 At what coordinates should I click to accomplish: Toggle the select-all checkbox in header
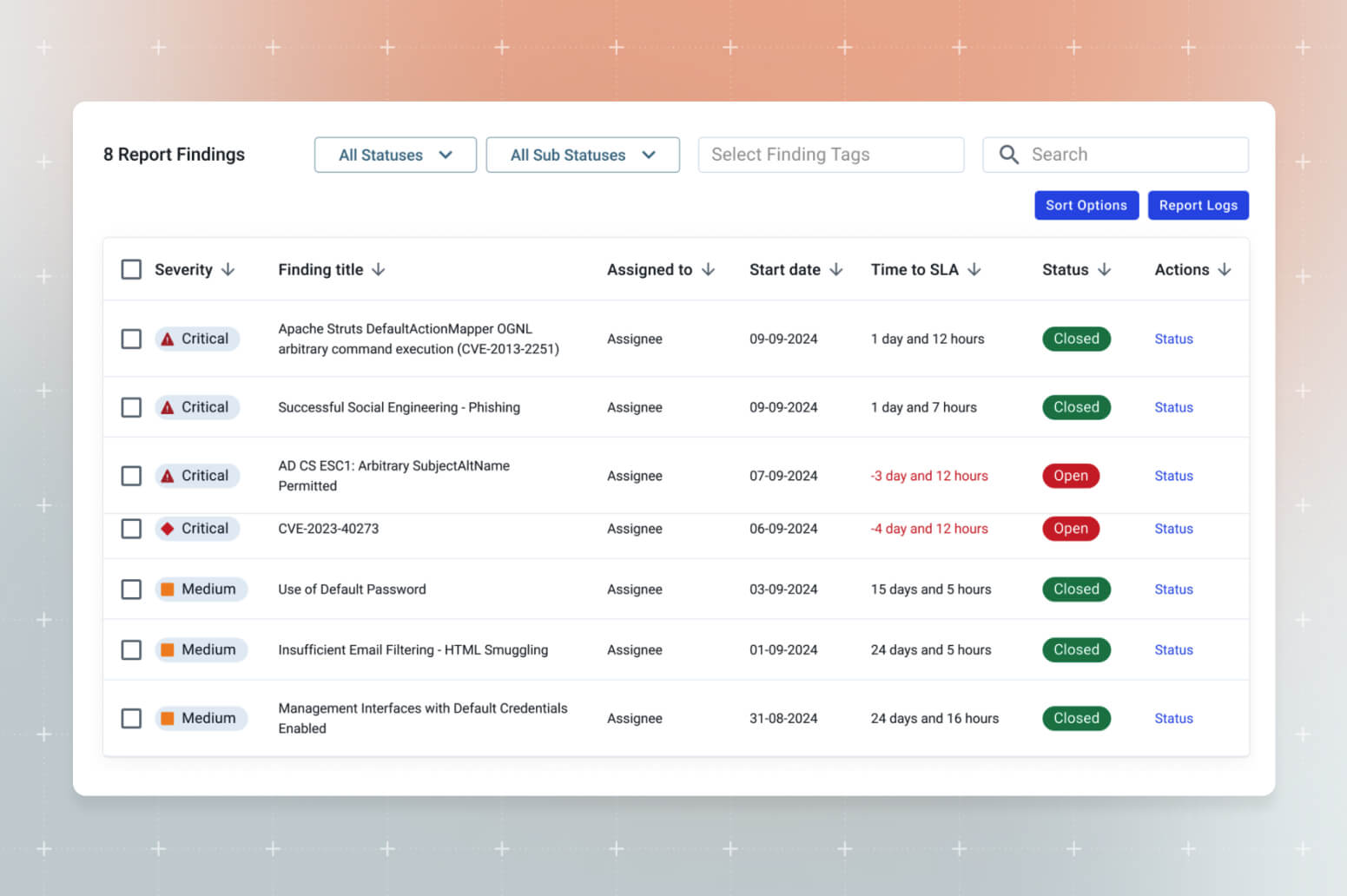click(131, 270)
